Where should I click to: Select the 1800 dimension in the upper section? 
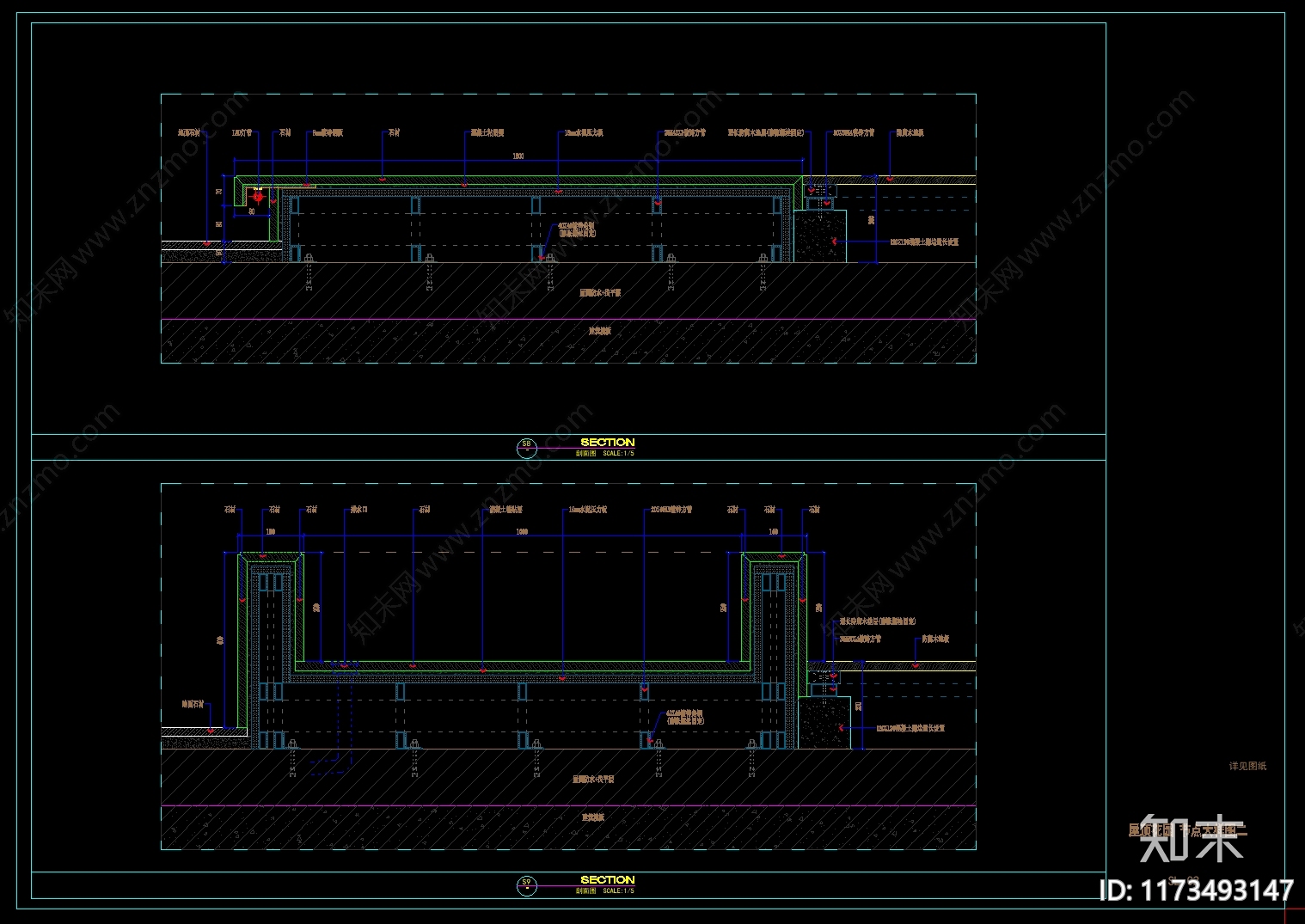pyautogui.click(x=518, y=156)
